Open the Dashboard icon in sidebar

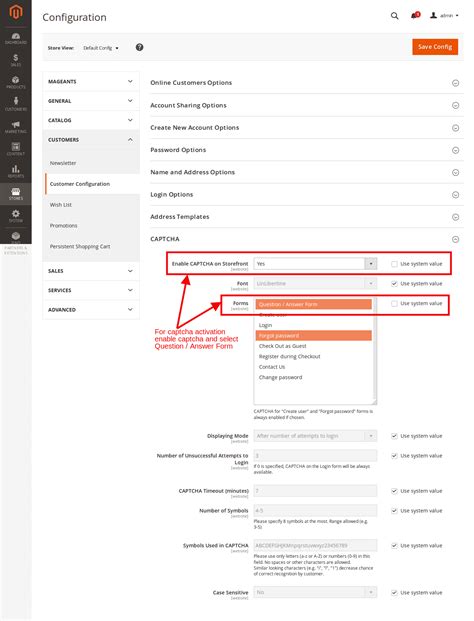(15, 38)
